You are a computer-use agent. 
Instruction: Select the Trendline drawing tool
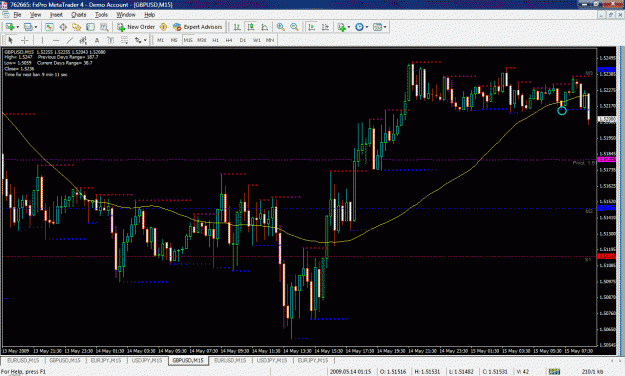(x=70, y=40)
